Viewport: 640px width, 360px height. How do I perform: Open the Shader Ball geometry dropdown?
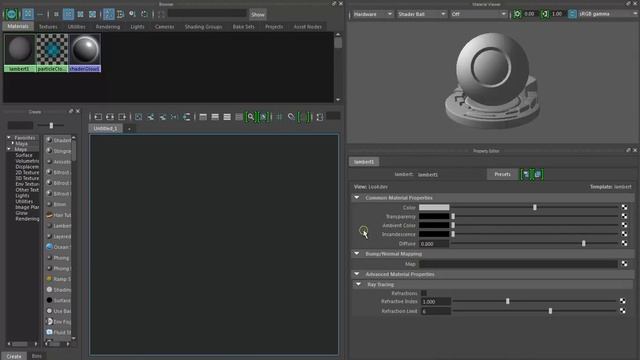pyautogui.click(x=421, y=14)
